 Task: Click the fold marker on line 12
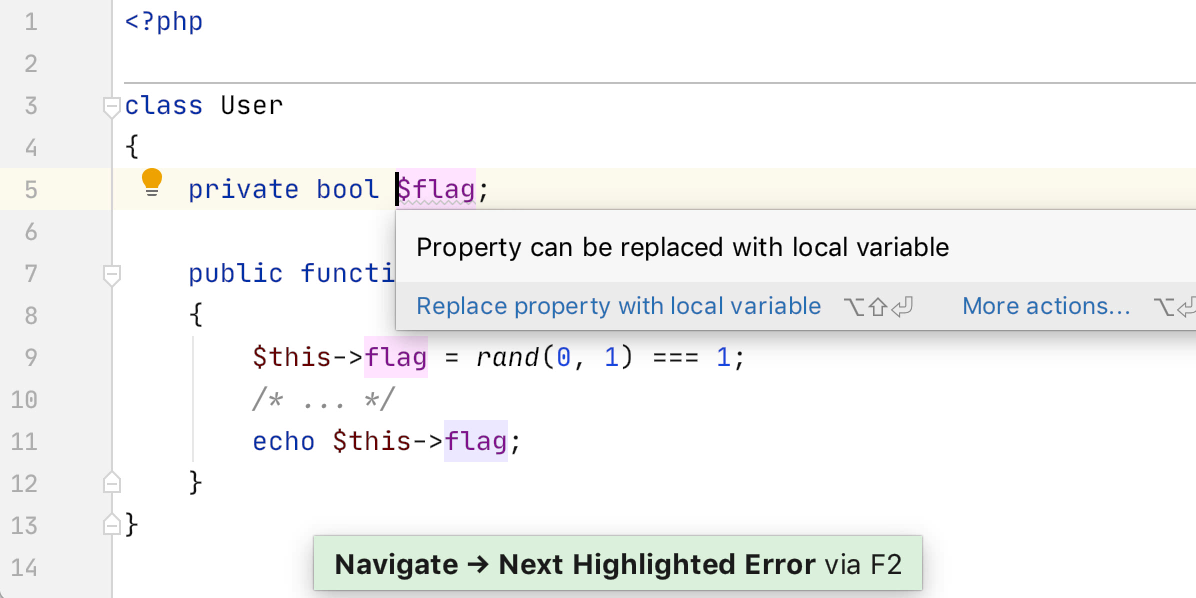(x=111, y=482)
